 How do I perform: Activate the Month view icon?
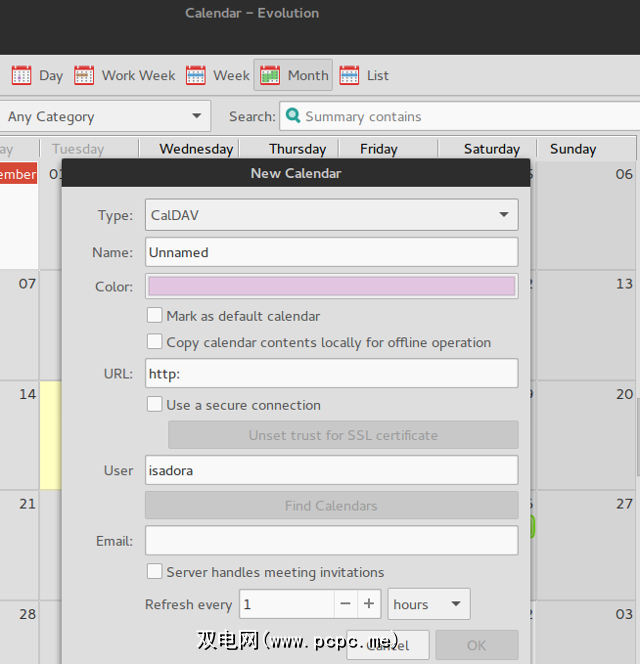pos(270,75)
